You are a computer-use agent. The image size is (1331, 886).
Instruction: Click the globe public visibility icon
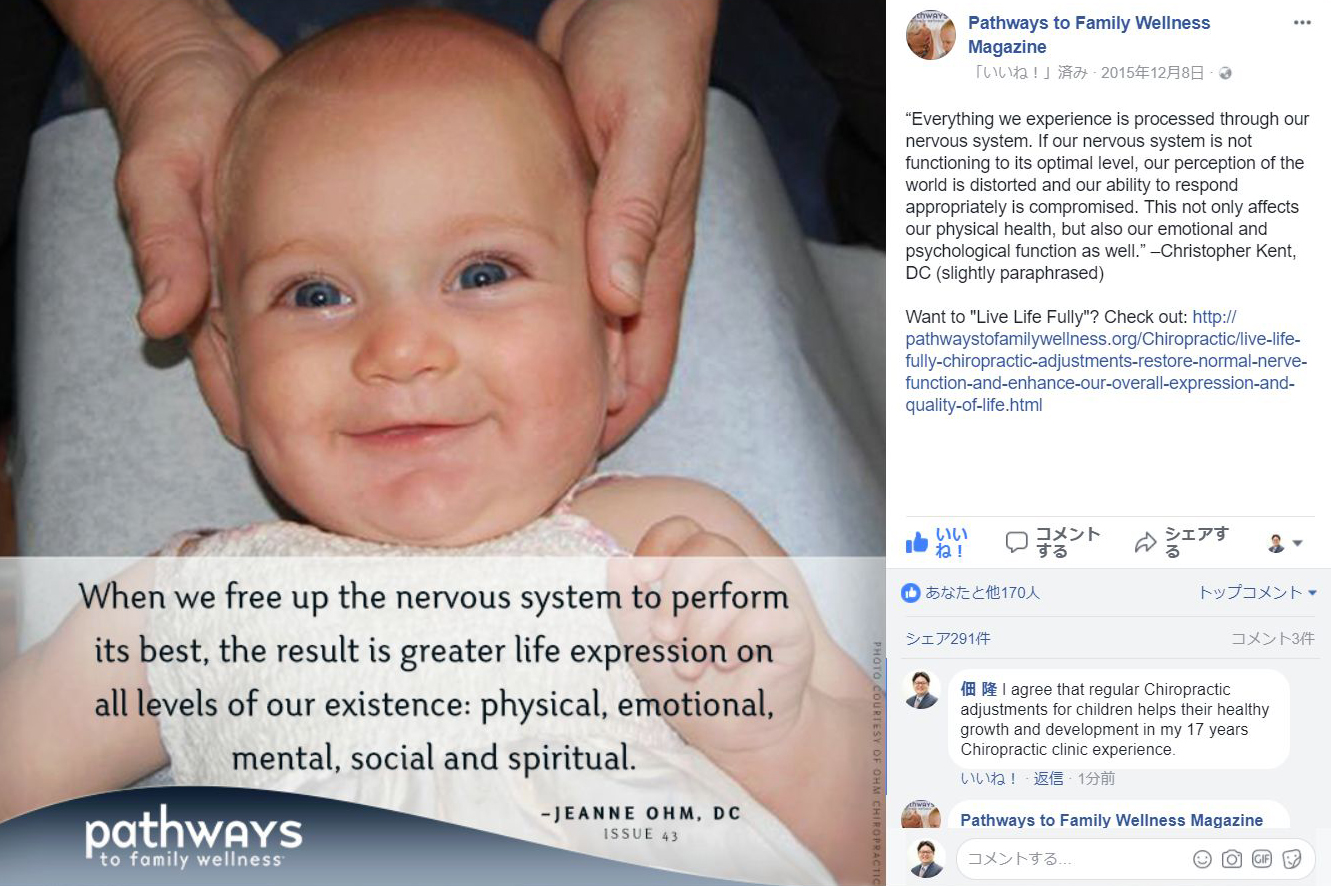1225,73
